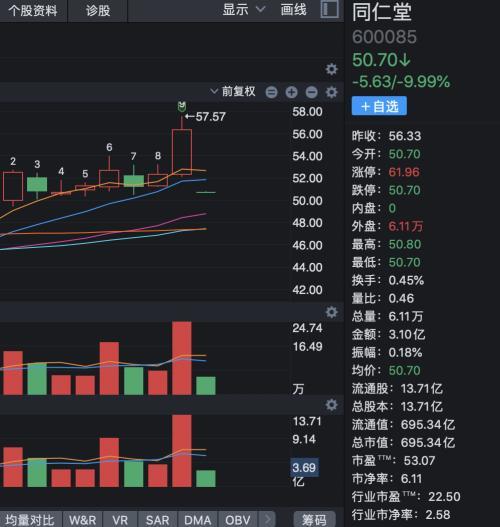Click the 昨收 value 56.33
The width and height of the screenshot is (500, 527).
405,136
